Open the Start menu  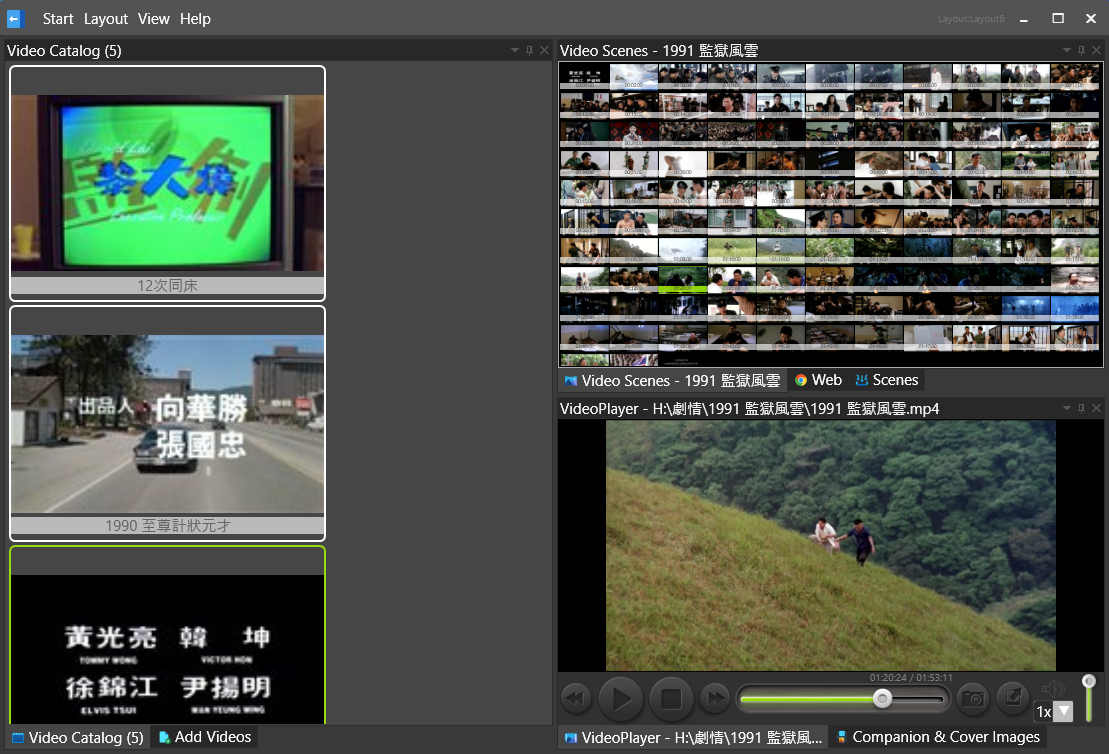(x=58, y=19)
